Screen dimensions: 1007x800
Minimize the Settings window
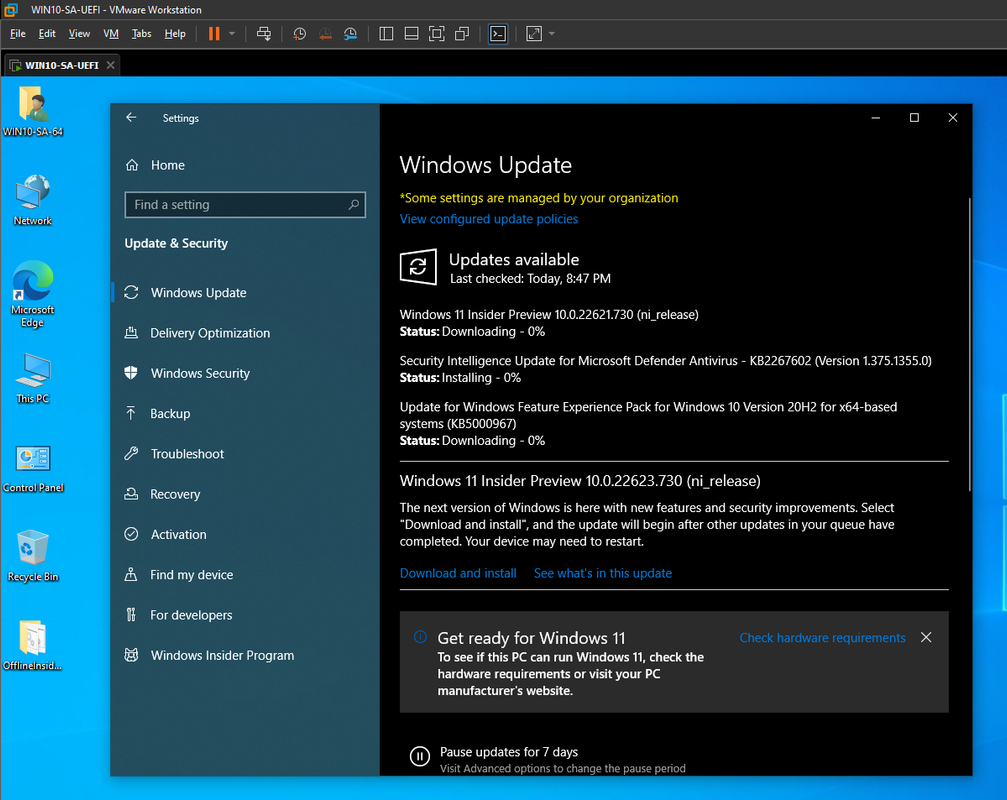875,118
